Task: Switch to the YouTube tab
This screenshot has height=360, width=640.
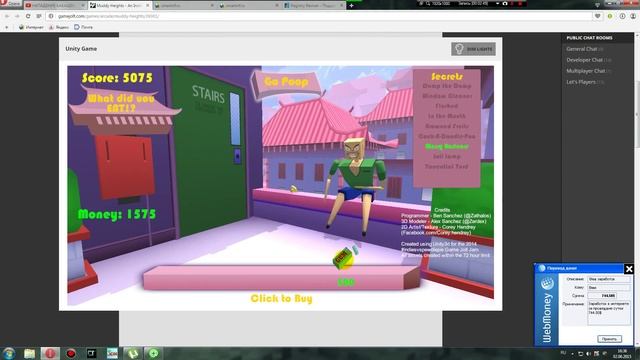Action: (55, 5)
